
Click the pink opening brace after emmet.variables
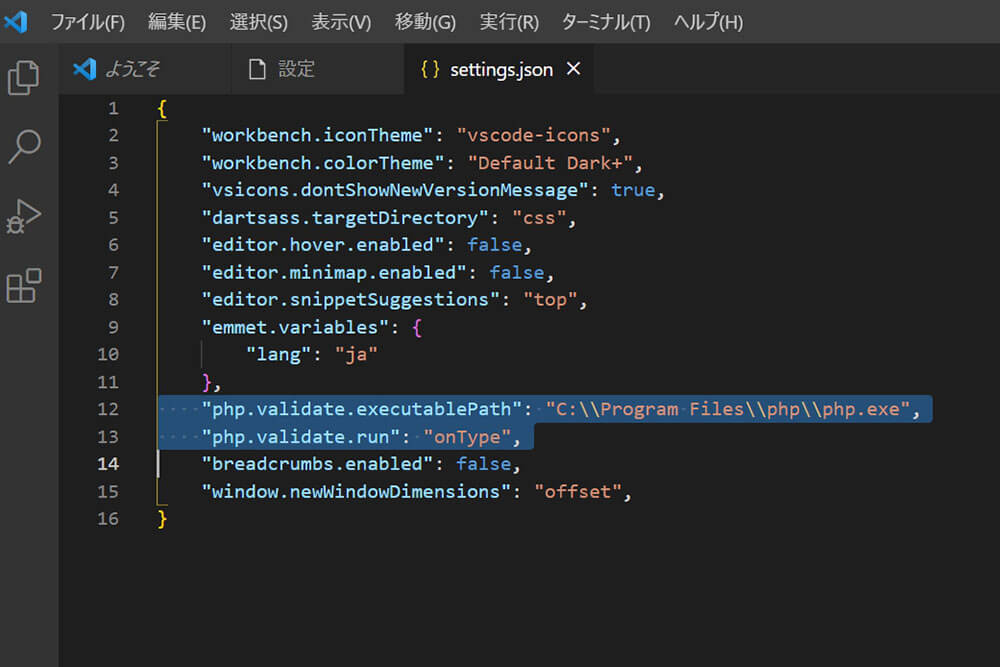pyautogui.click(x=416, y=328)
